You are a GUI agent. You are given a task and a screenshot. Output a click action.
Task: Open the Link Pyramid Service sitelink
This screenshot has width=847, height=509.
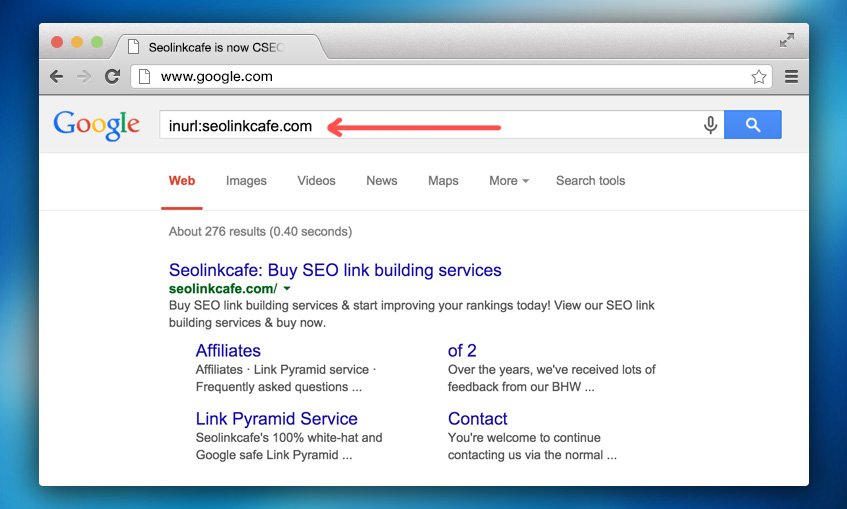click(x=277, y=419)
